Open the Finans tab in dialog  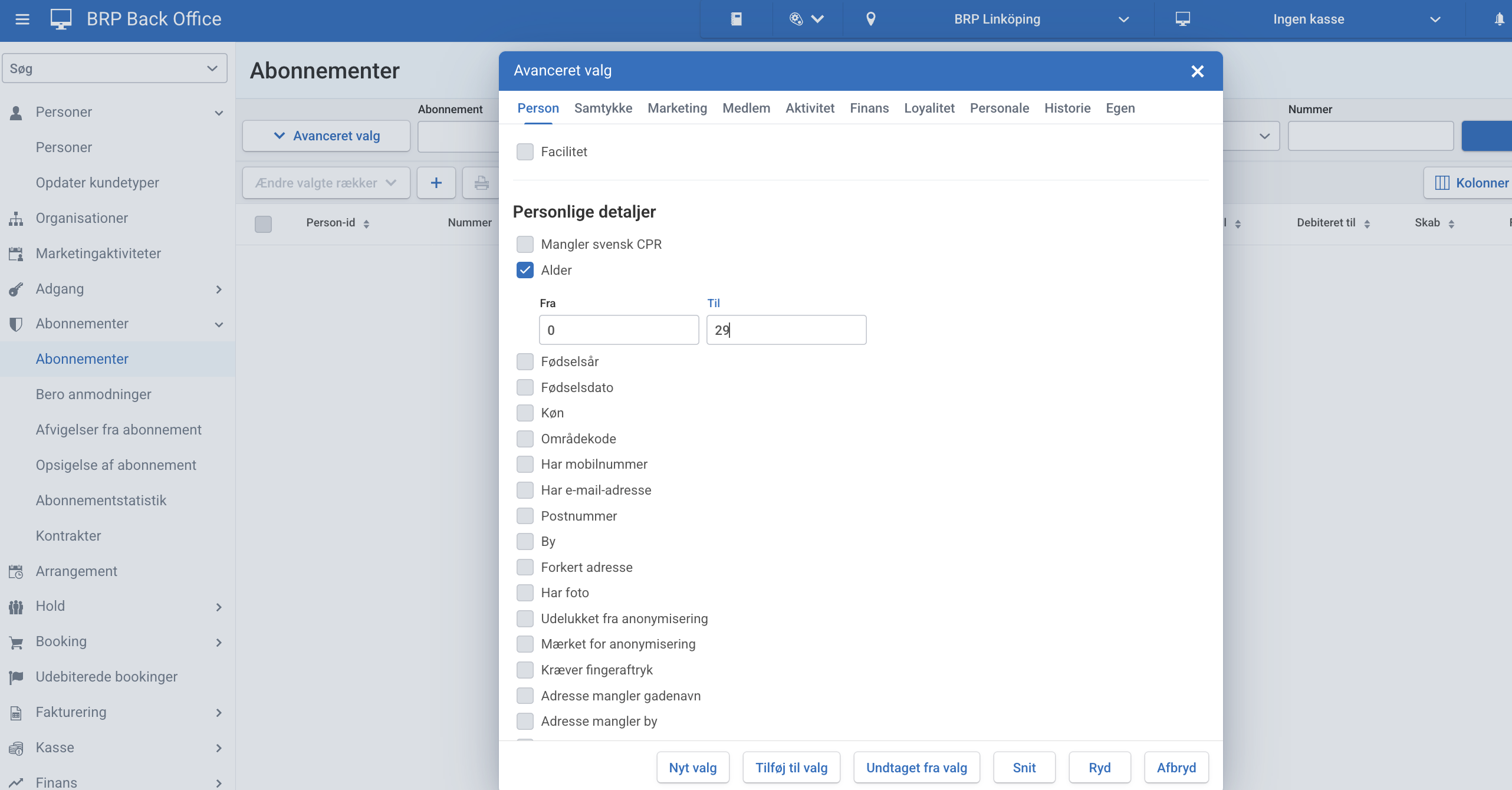[x=869, y=108]
